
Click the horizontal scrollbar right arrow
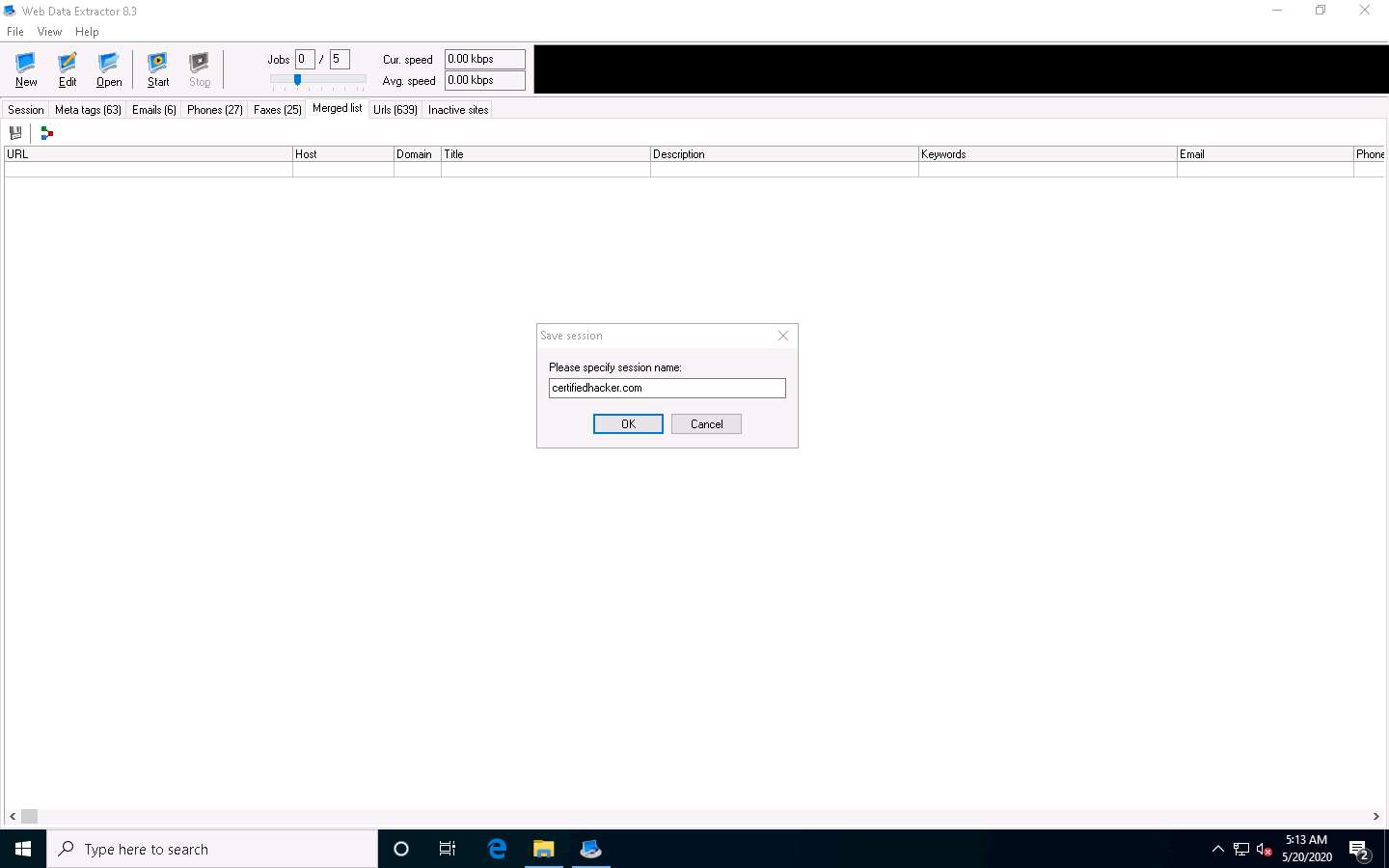coord(1376,816)
